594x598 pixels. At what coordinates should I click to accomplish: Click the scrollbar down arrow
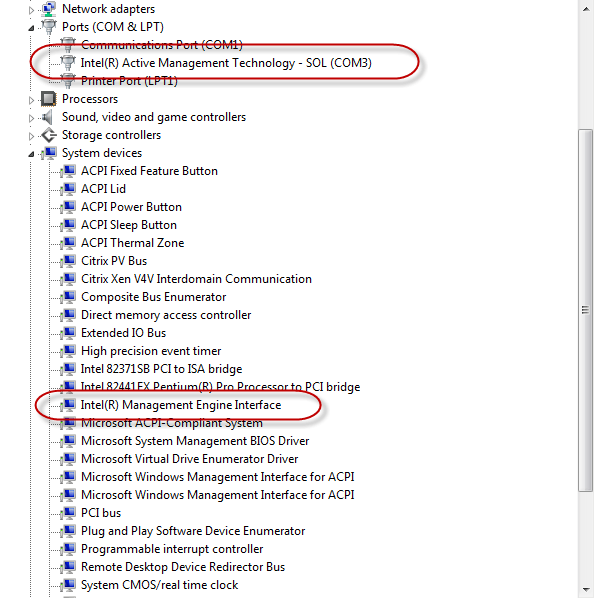point(586,590)
